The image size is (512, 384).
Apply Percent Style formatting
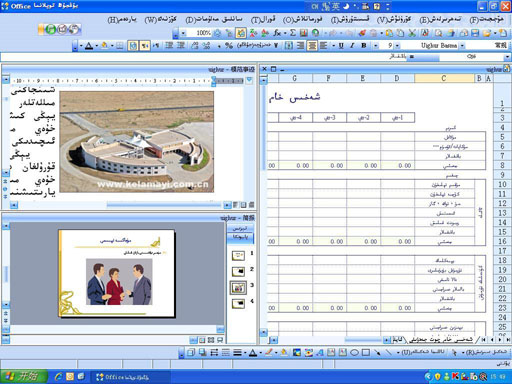[x=229, y=46]
